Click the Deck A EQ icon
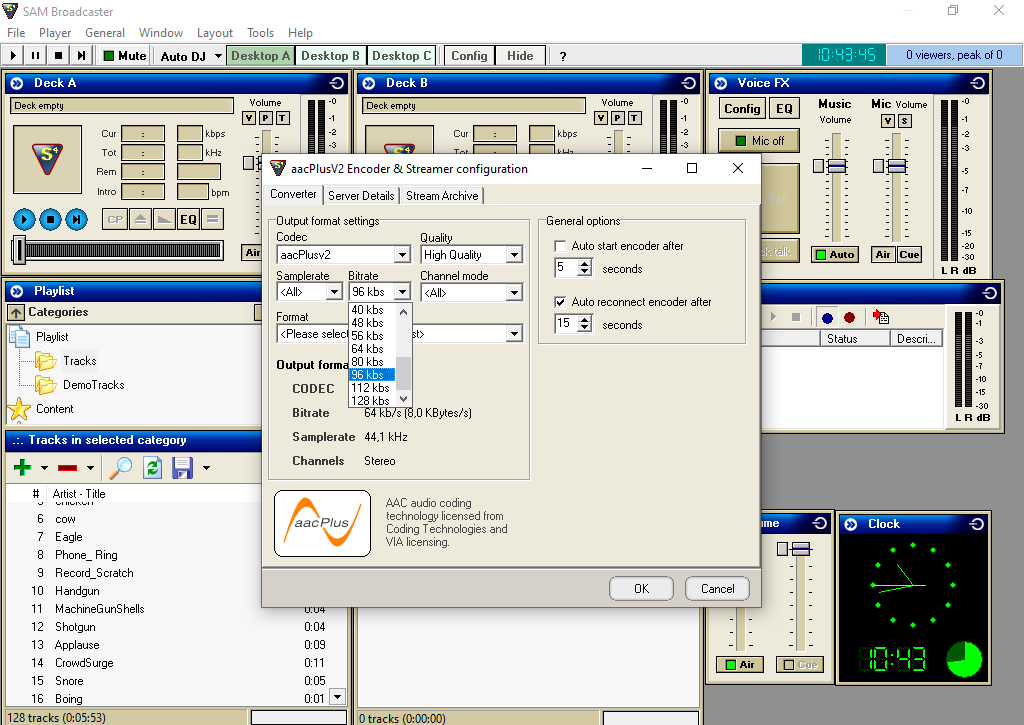The image size is (1024, 725). 188,220
